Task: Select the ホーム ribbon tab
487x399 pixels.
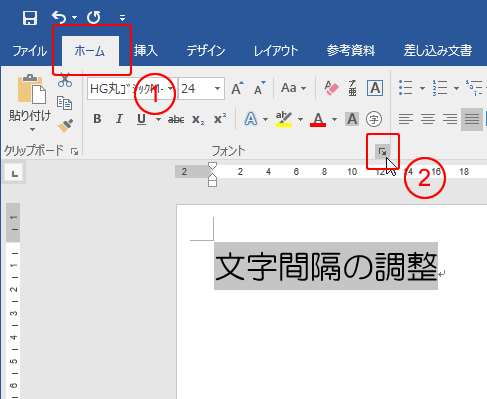Action: point(90,51)
